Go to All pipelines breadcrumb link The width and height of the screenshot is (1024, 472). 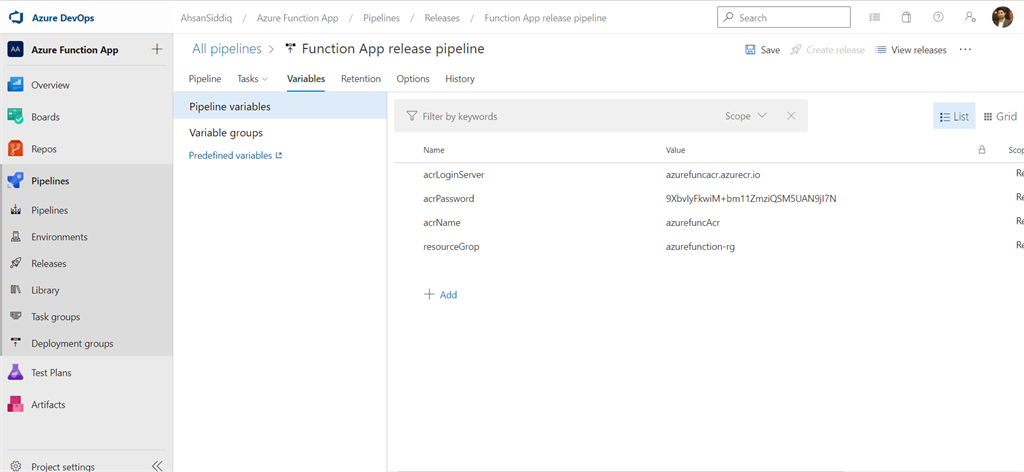(x=227, y=48)
